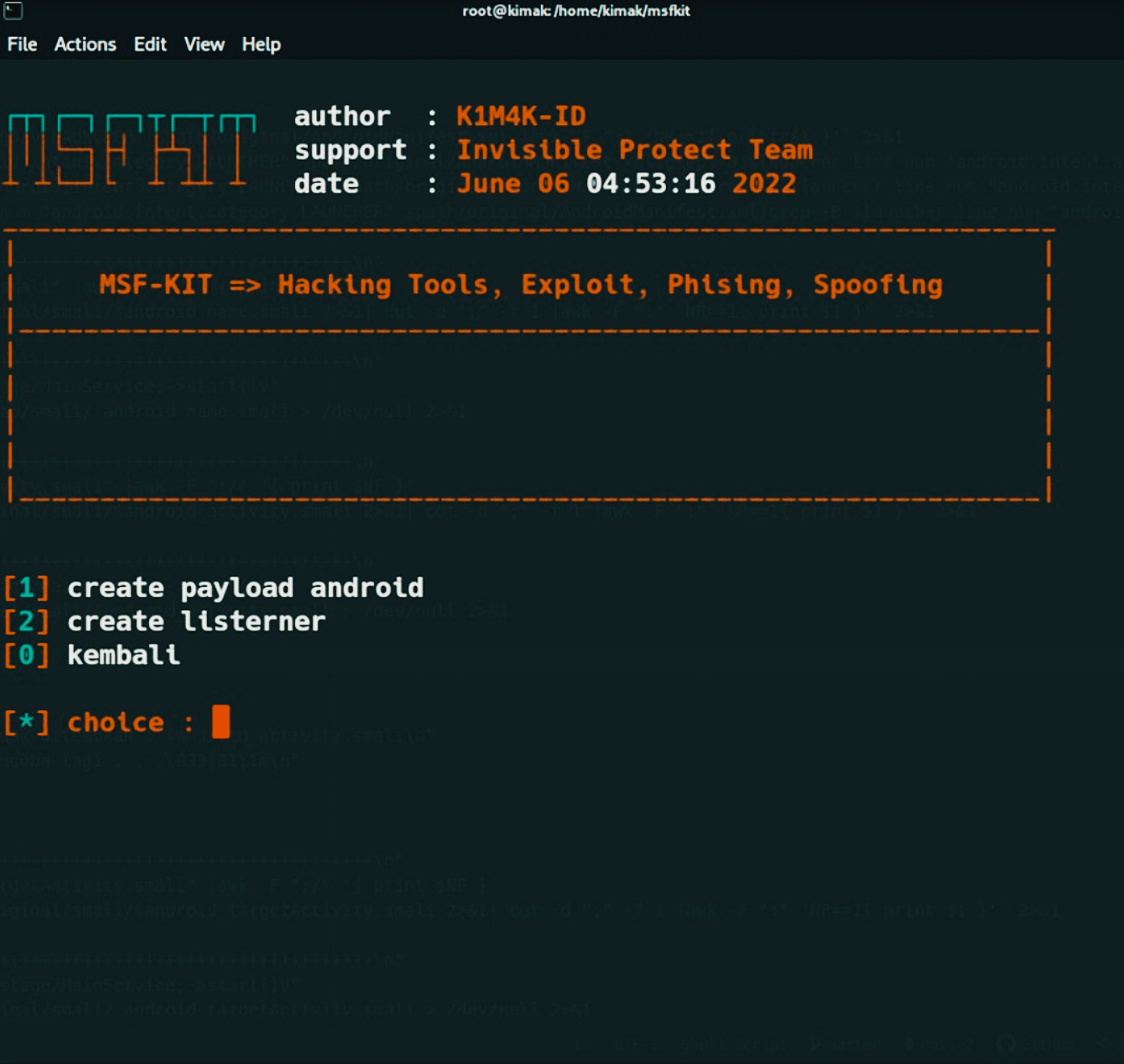
Task: Open the File menu
Action: pos(22,44)
